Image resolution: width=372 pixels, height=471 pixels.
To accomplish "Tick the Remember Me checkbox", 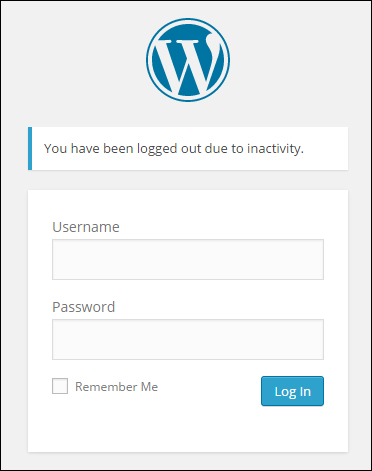I will (60, 386).
